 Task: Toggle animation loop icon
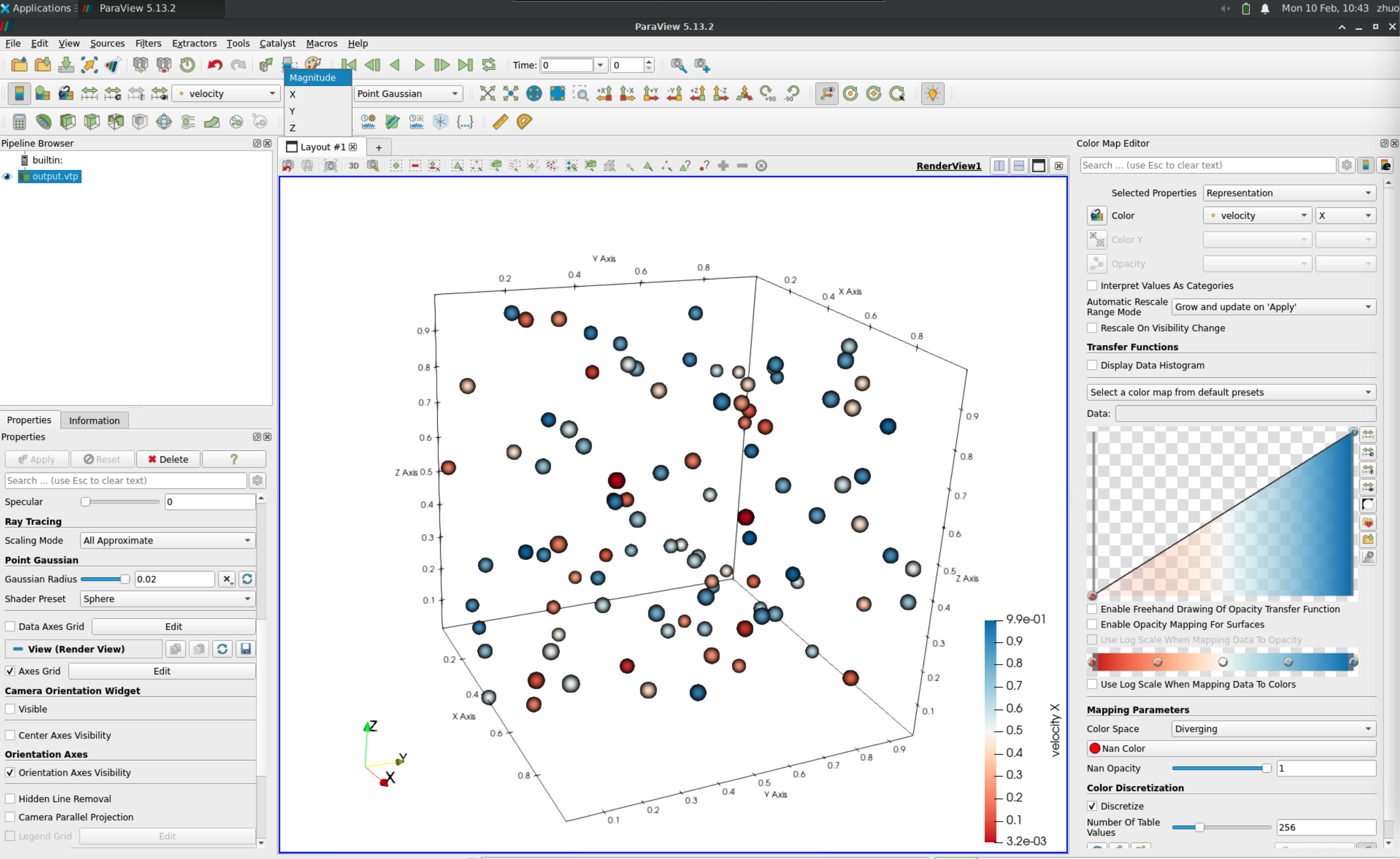(x=489, y=65)
